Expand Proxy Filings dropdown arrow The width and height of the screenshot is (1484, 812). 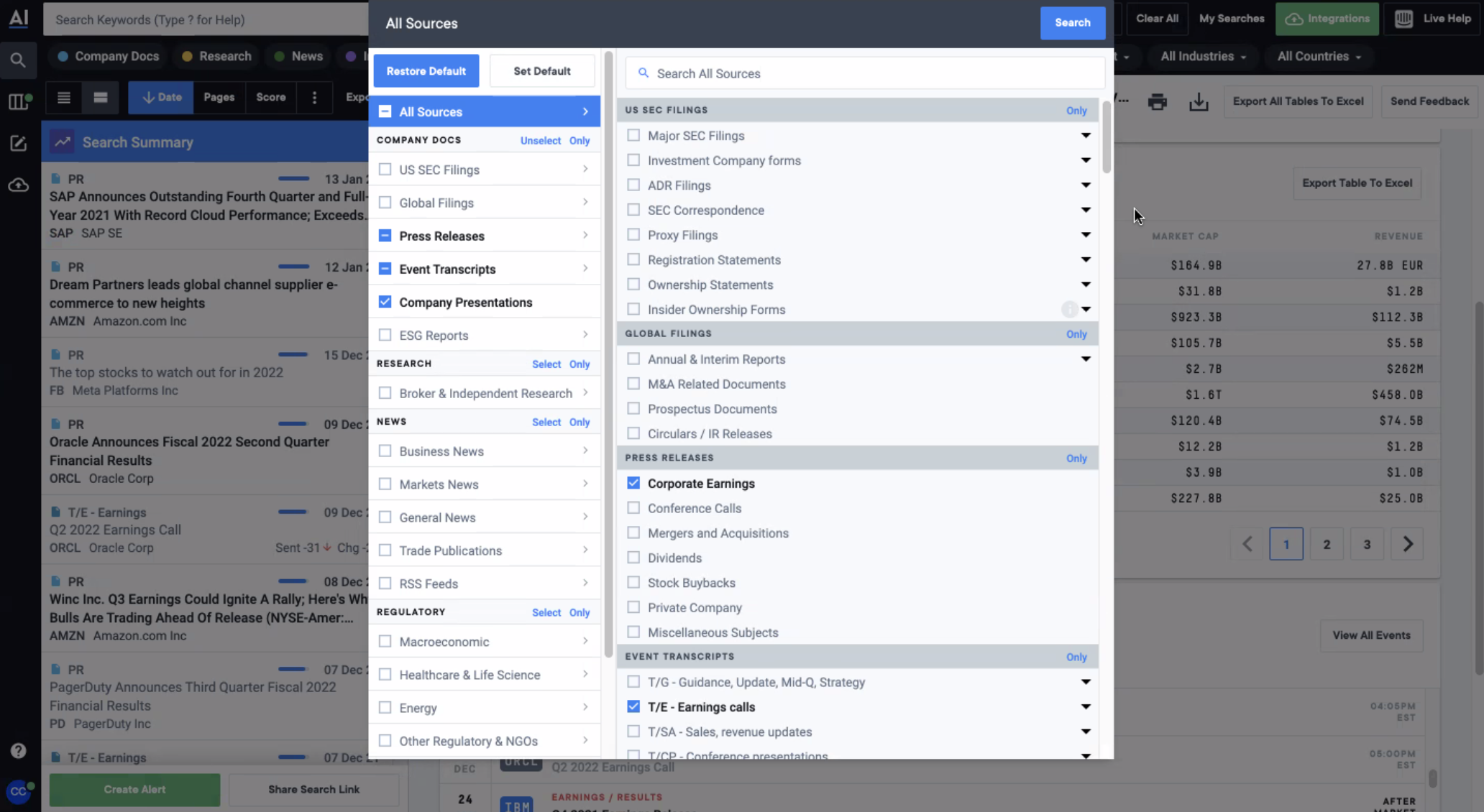tap(1086, 234)
